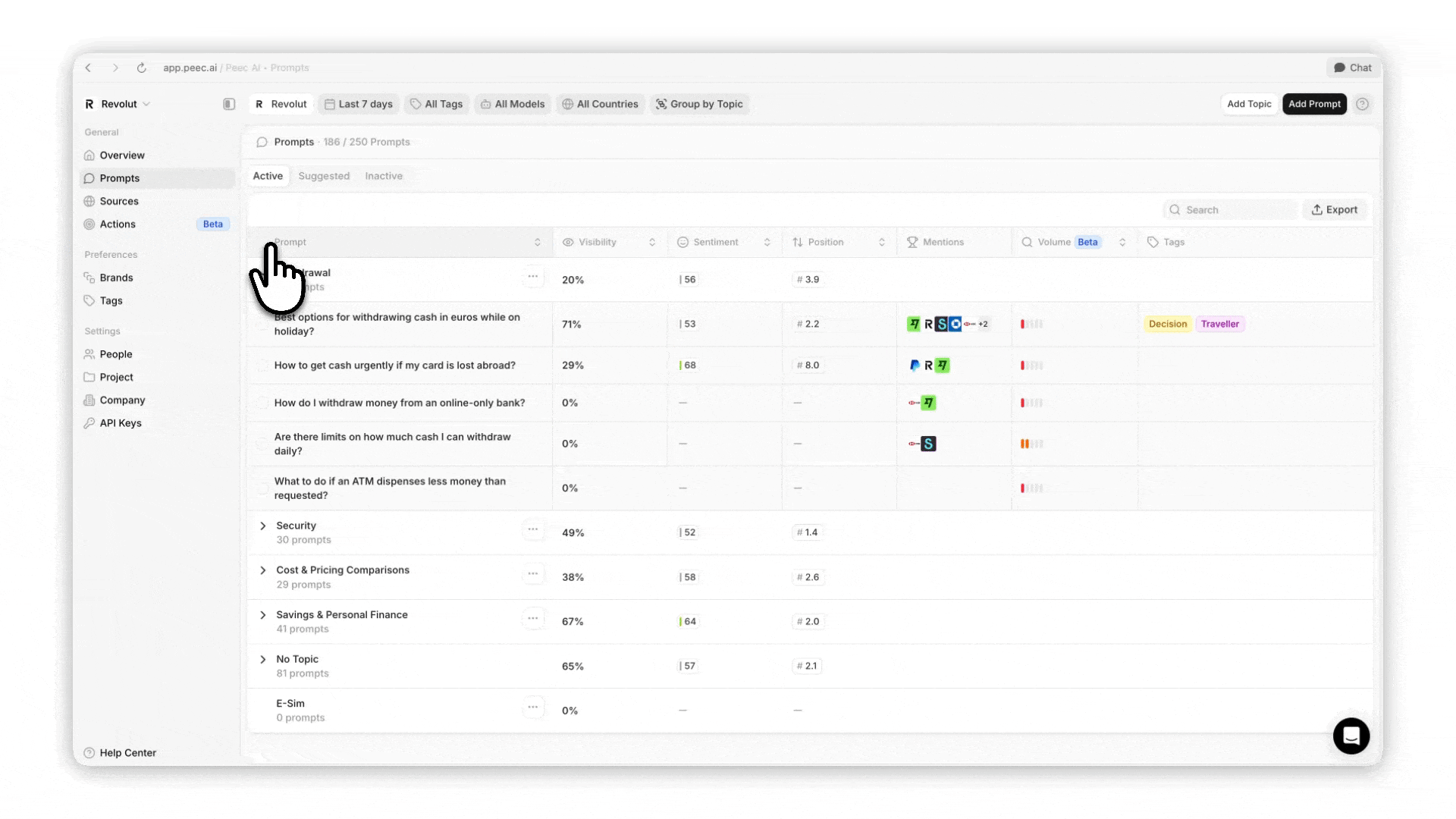This screenshot has width=1456, height=819.
Task: Open the chat widget bubble bottom right
Action: click(1351, 736)
